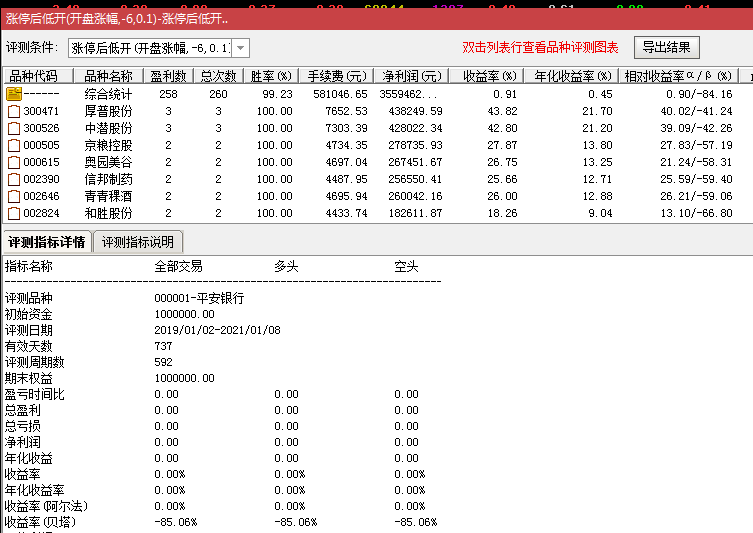Sort by the 盈利数 column header
753x533 pixels.
(169, 76)
